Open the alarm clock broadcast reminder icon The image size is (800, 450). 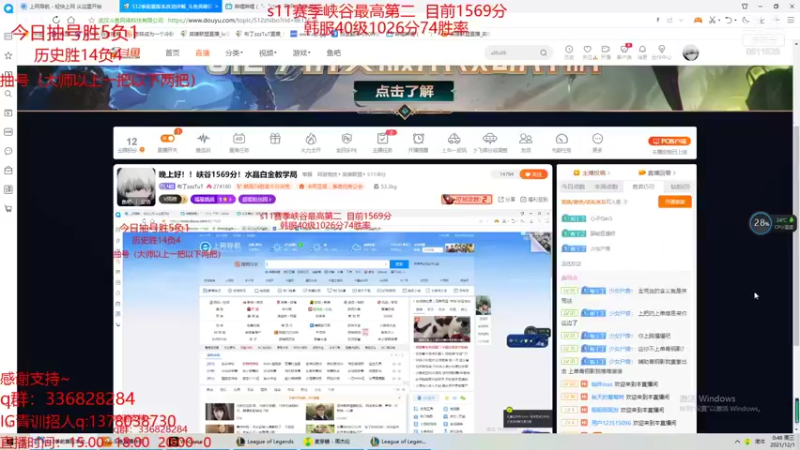click(418, 138)
